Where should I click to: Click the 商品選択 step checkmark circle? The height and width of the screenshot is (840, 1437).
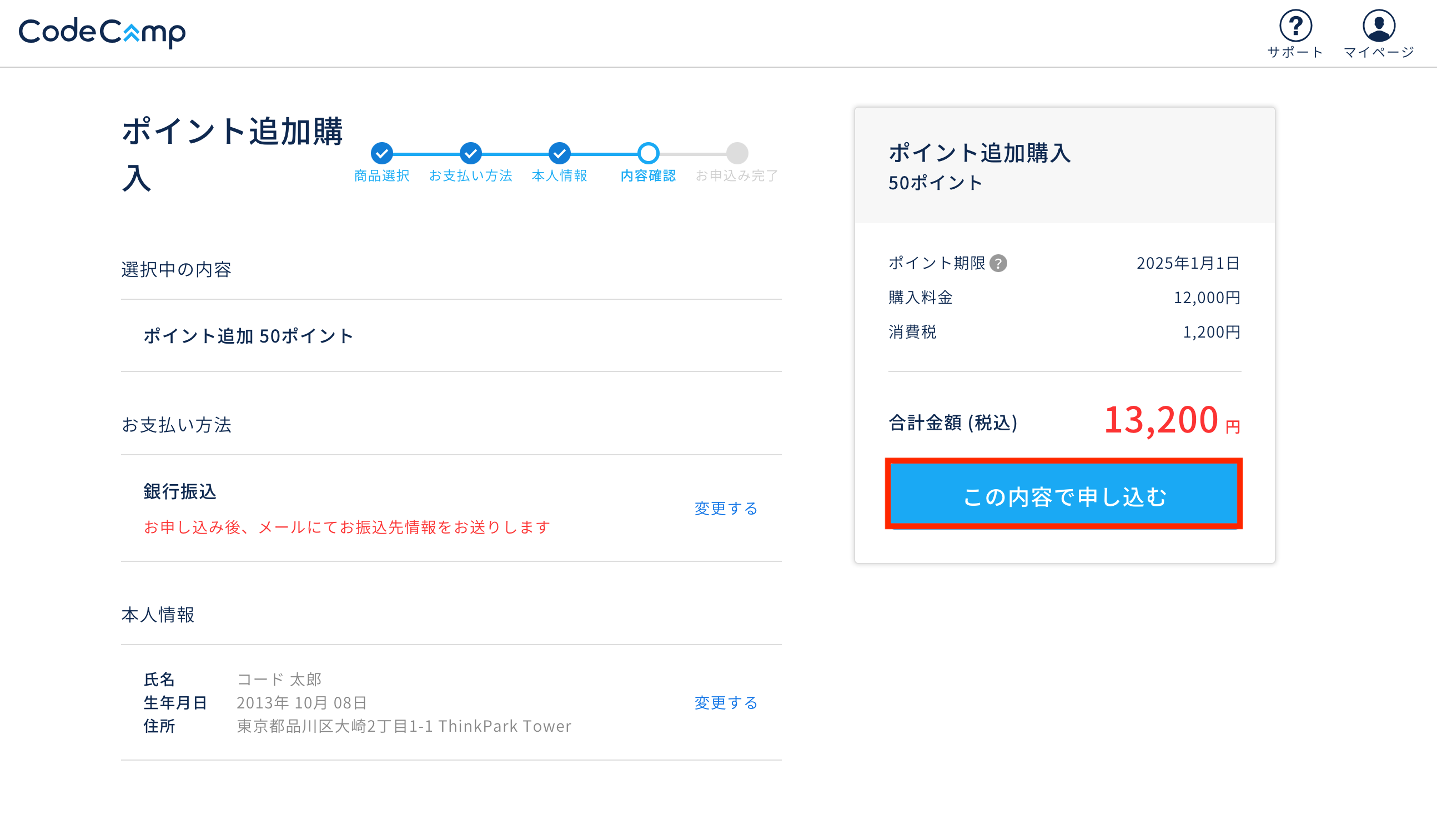(x=381, y=153)
